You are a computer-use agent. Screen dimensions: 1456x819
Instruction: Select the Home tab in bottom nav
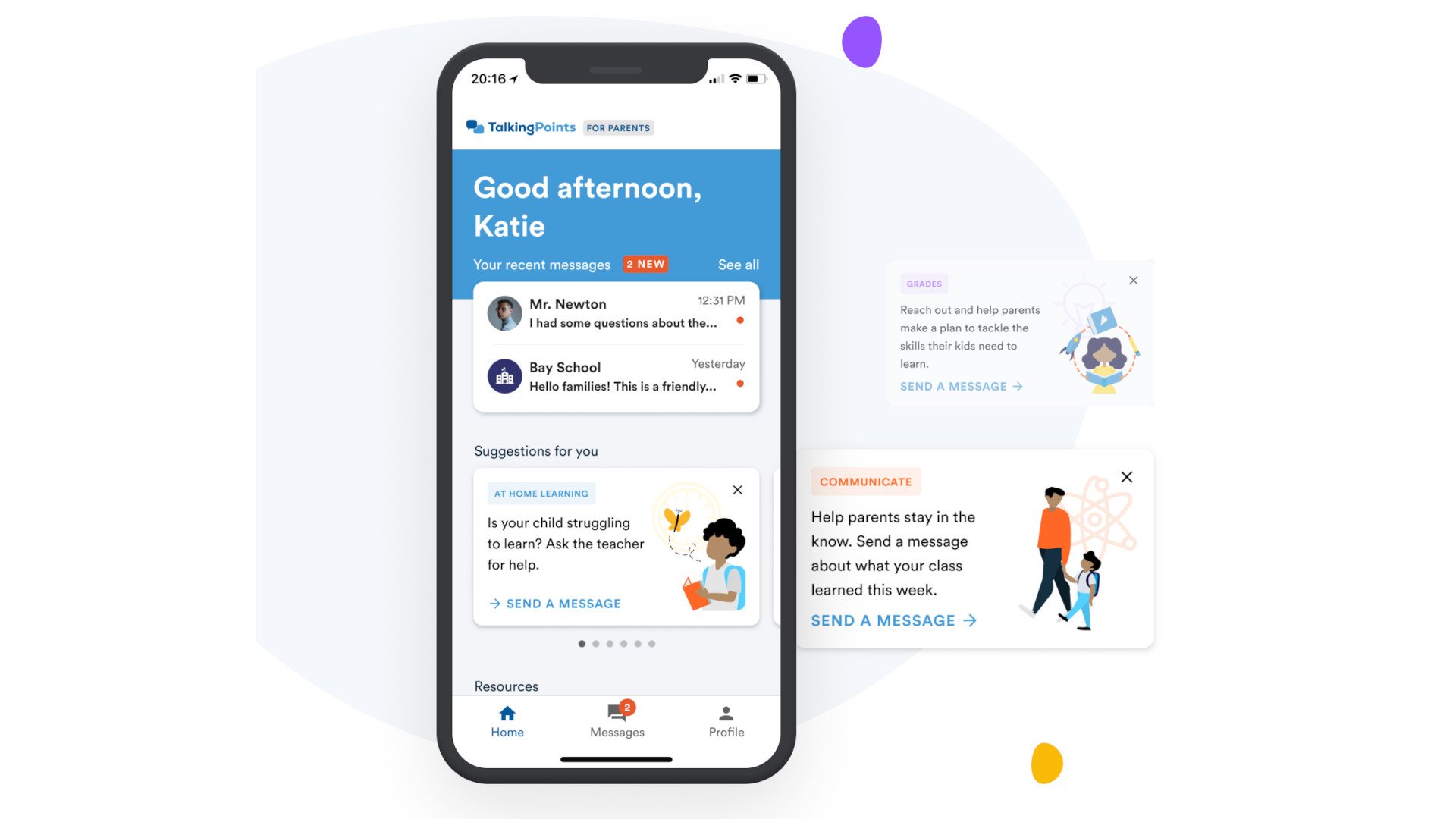click(x=508, y=721)
